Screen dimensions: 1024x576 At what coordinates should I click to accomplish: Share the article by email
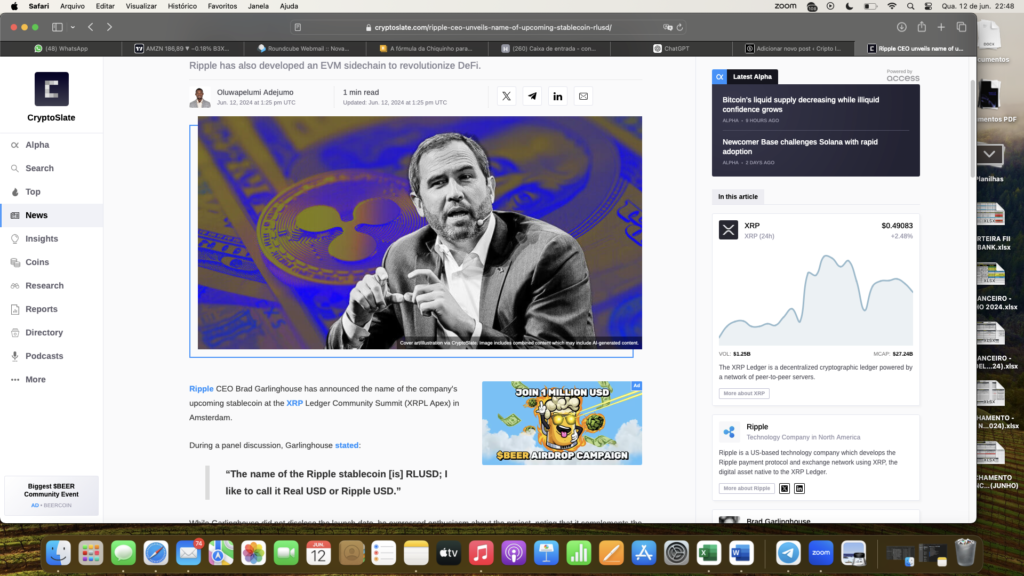pos(583,96)
